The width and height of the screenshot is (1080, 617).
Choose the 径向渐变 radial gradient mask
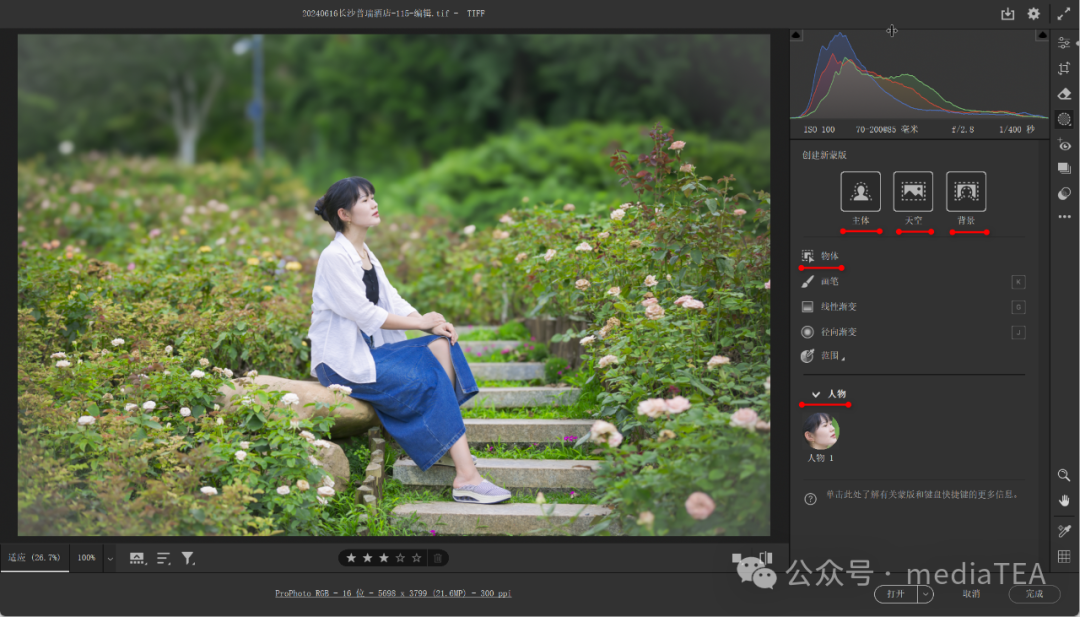pos(829,332)
